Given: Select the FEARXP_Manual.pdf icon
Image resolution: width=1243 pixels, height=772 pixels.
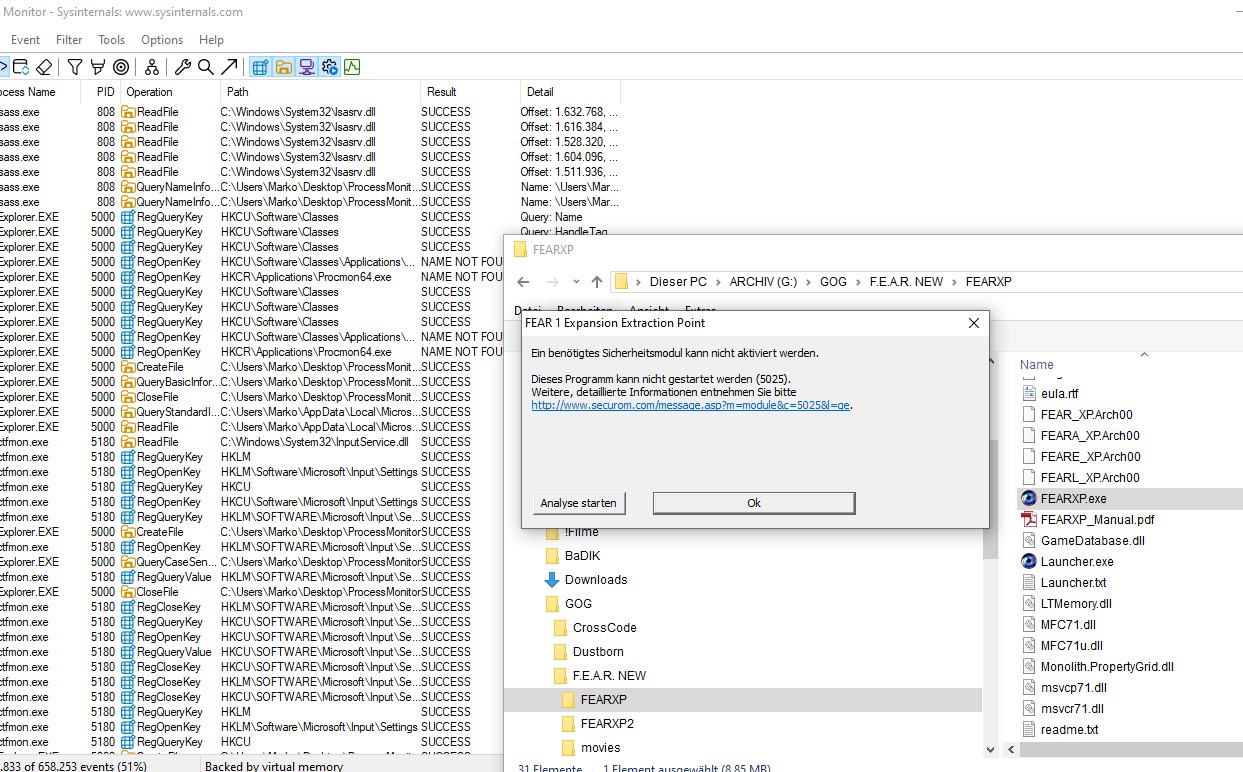Looking at the screenshot, I should 1028,519.
